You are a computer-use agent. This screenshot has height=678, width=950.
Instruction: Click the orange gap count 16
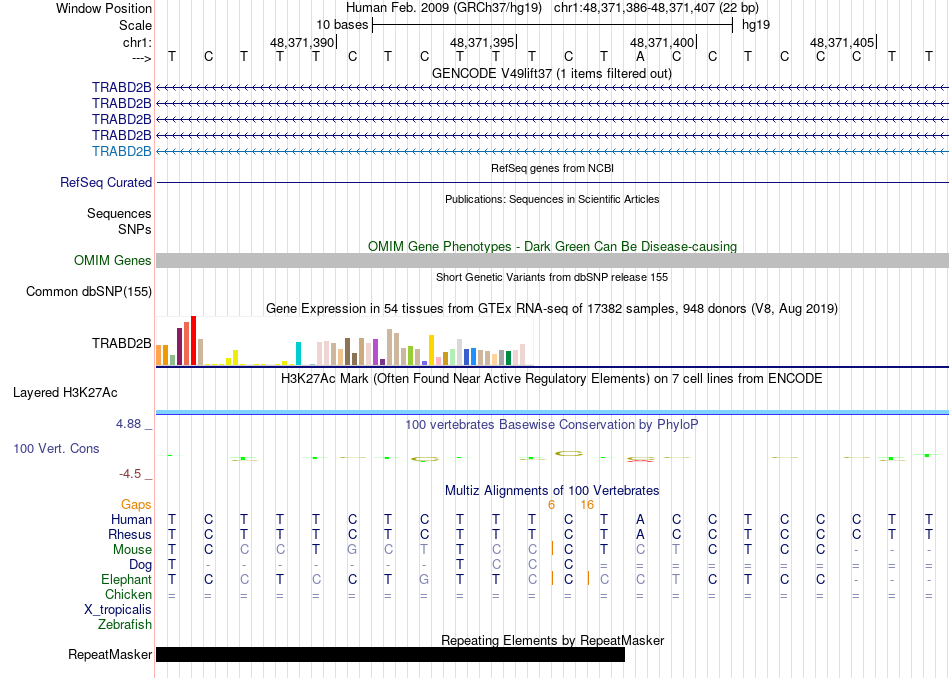click(587, 505)
